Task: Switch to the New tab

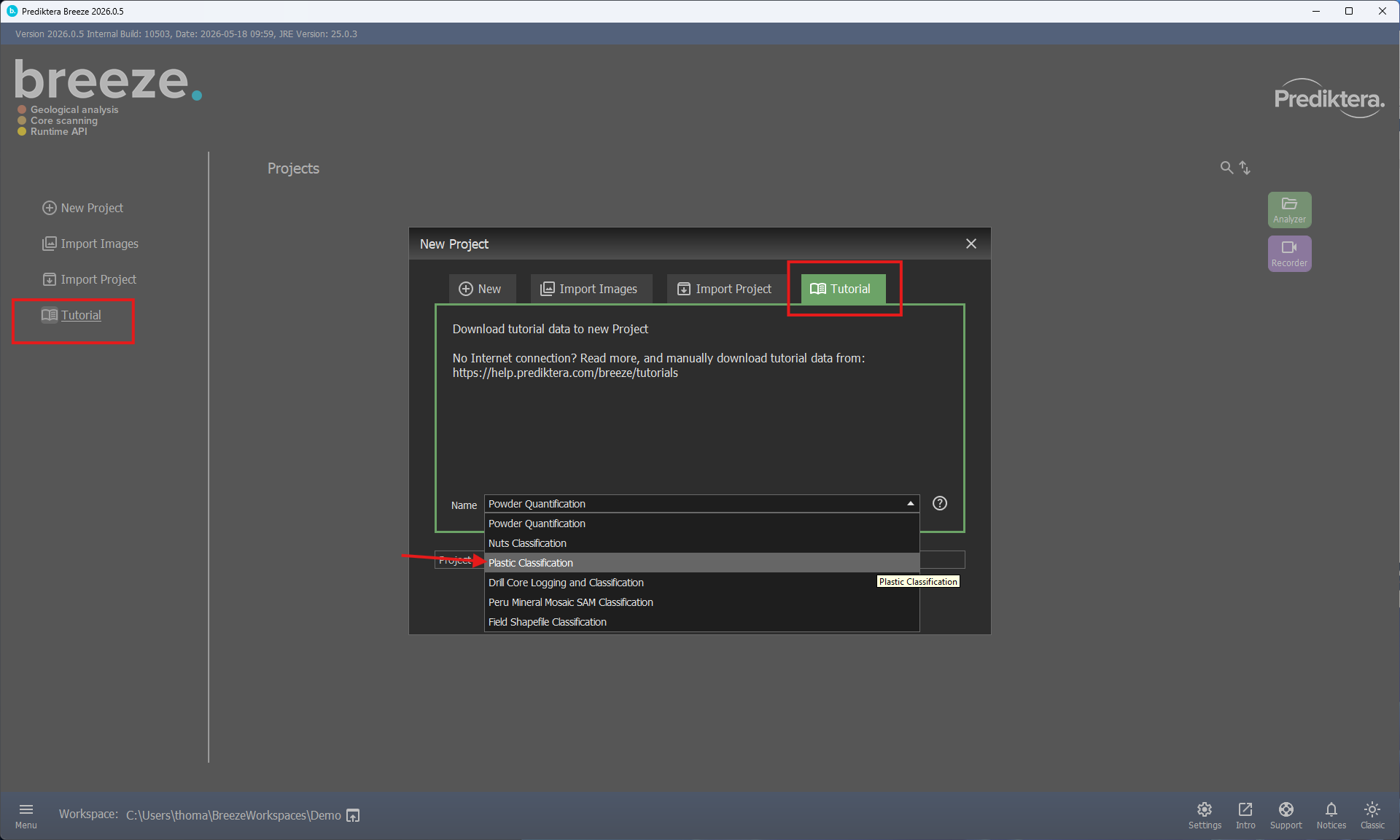Action: (x=481, y=289)
